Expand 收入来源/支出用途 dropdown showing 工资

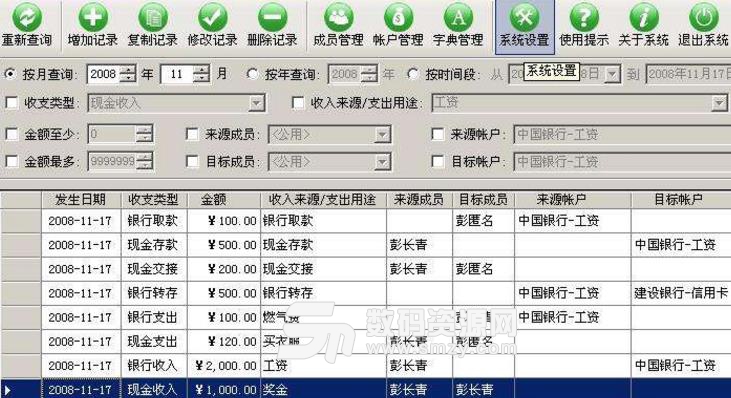click(719, 103)
